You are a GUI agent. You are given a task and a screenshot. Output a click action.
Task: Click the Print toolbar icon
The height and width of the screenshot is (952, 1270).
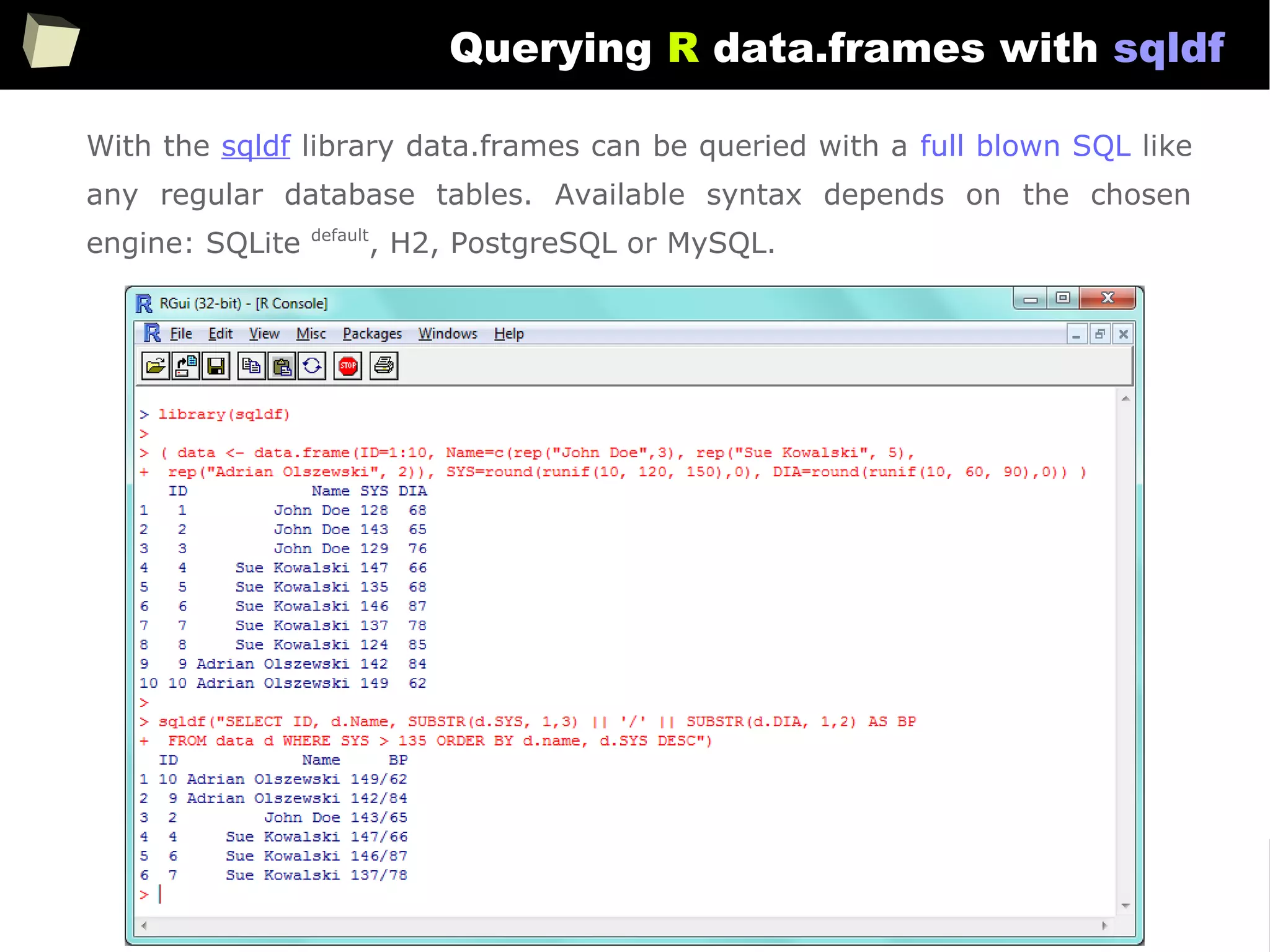(384, 366)
